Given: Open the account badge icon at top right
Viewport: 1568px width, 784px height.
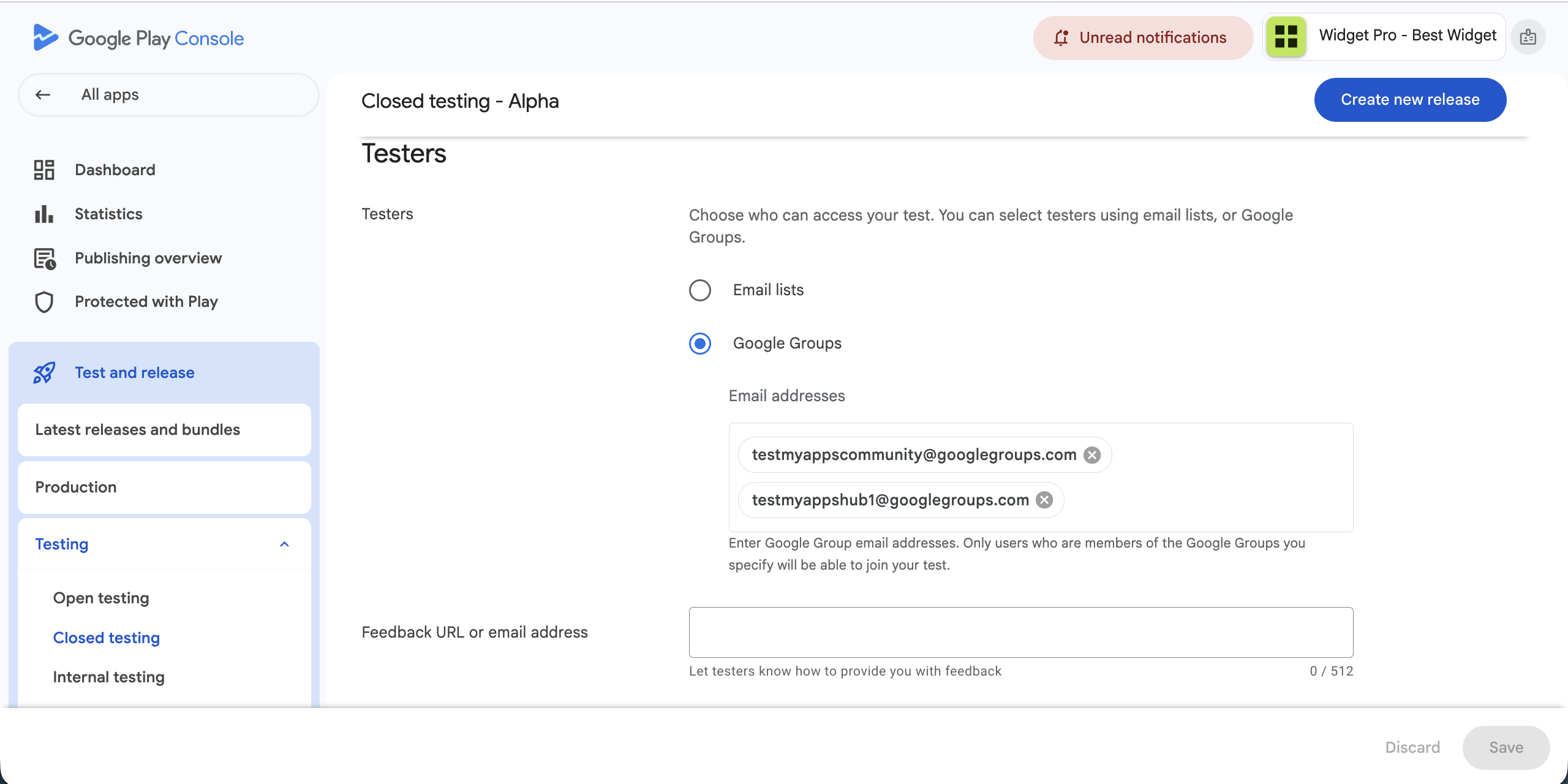Looking at the screenshot, I should coord(1528,37).
